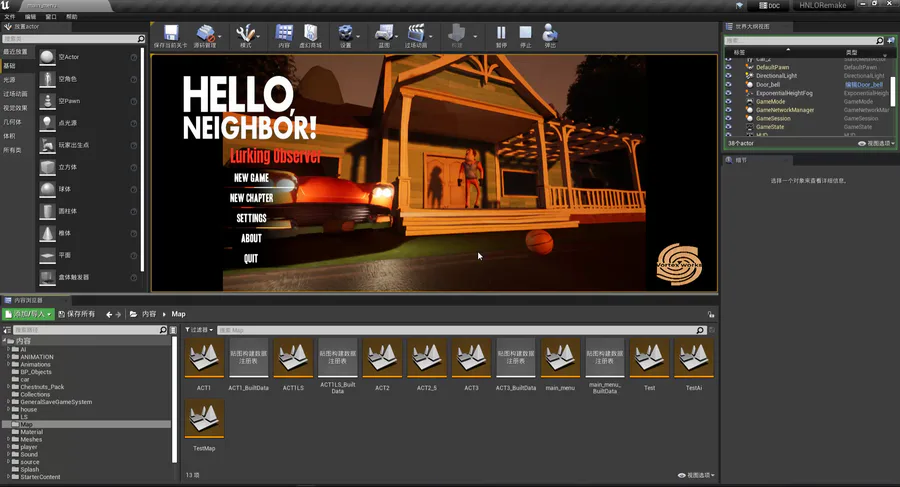Select the Cone (椎体) placement icon
900x487 pixels.
[x=47, y=233]
